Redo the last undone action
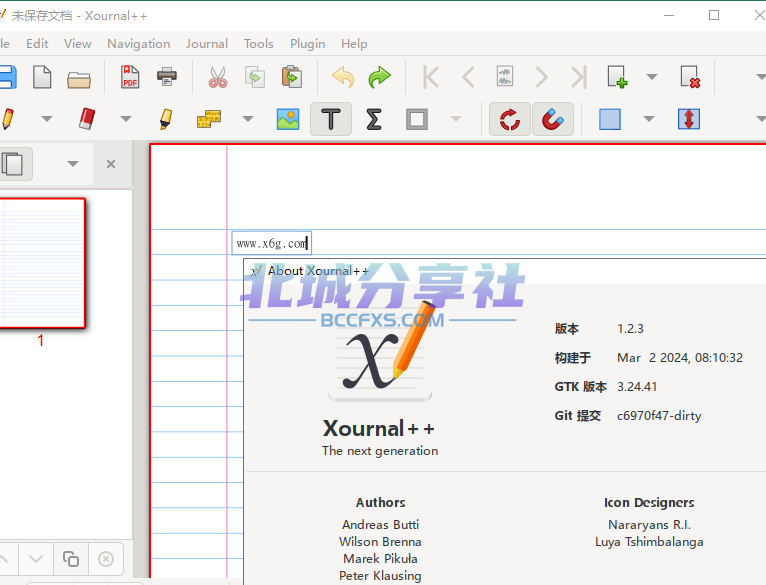This screenshot has height=585, width=766. click(x=380, y=77)
